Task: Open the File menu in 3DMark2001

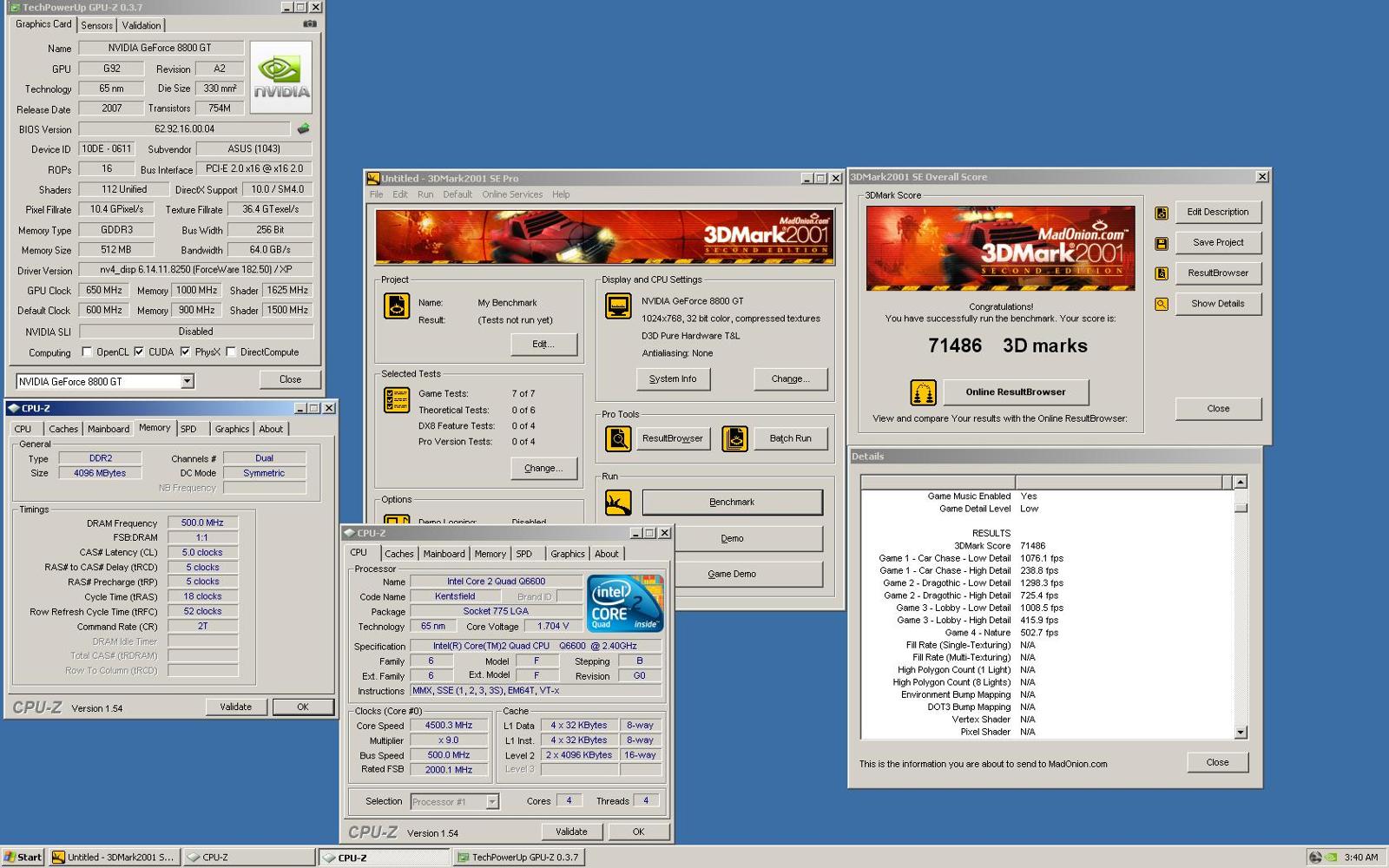Action: click(376, 194)
